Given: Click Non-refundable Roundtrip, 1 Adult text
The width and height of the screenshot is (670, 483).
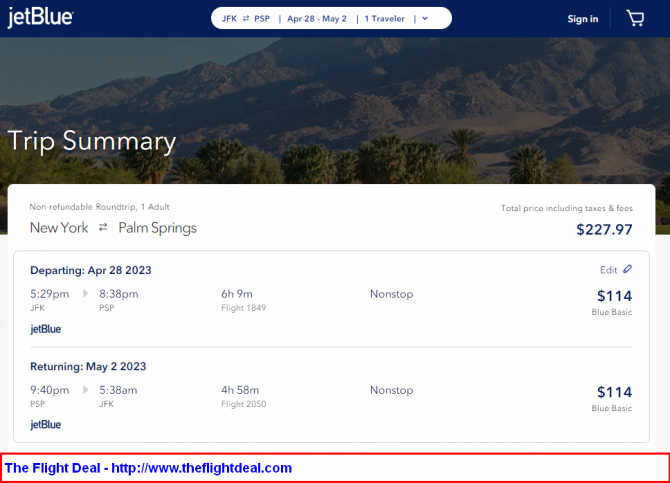Looking at the screenshot, I should 100,207.
